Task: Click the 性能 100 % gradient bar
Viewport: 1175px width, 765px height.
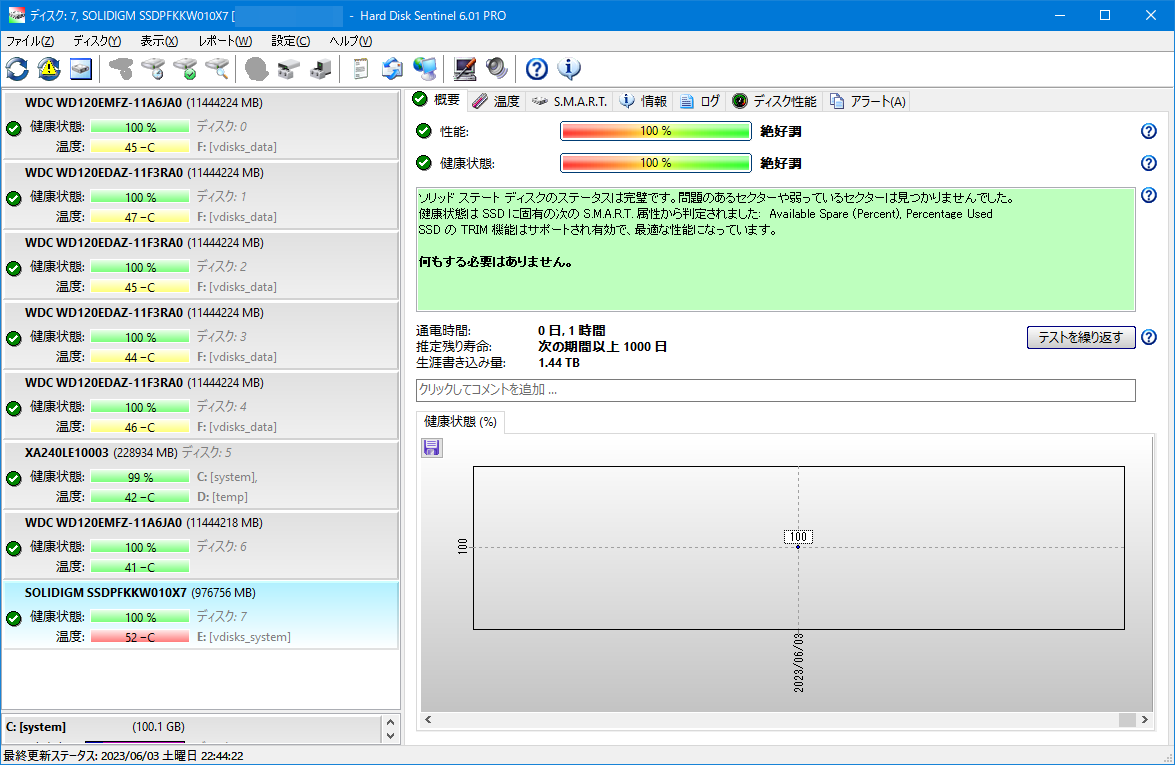Action: (x=656, y=131)
